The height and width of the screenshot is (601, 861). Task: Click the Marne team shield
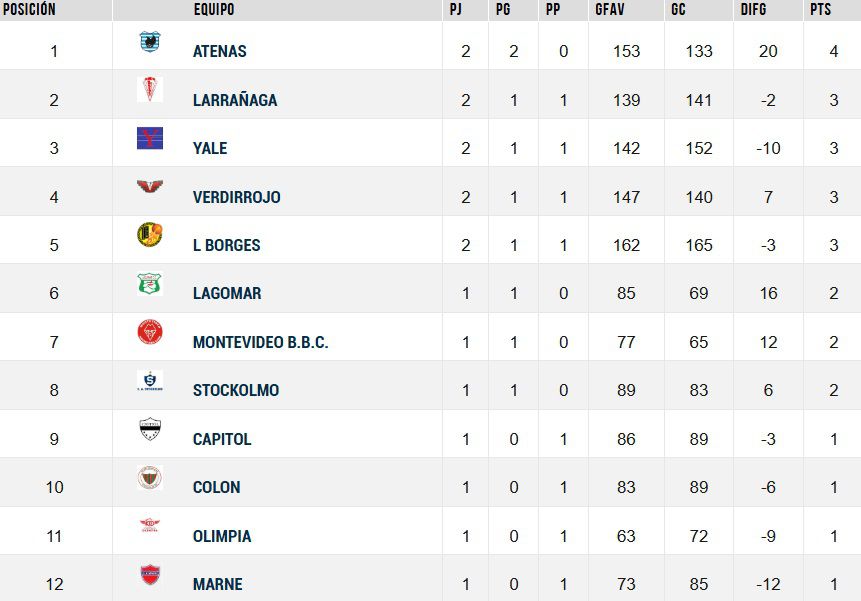pos(149,576)
